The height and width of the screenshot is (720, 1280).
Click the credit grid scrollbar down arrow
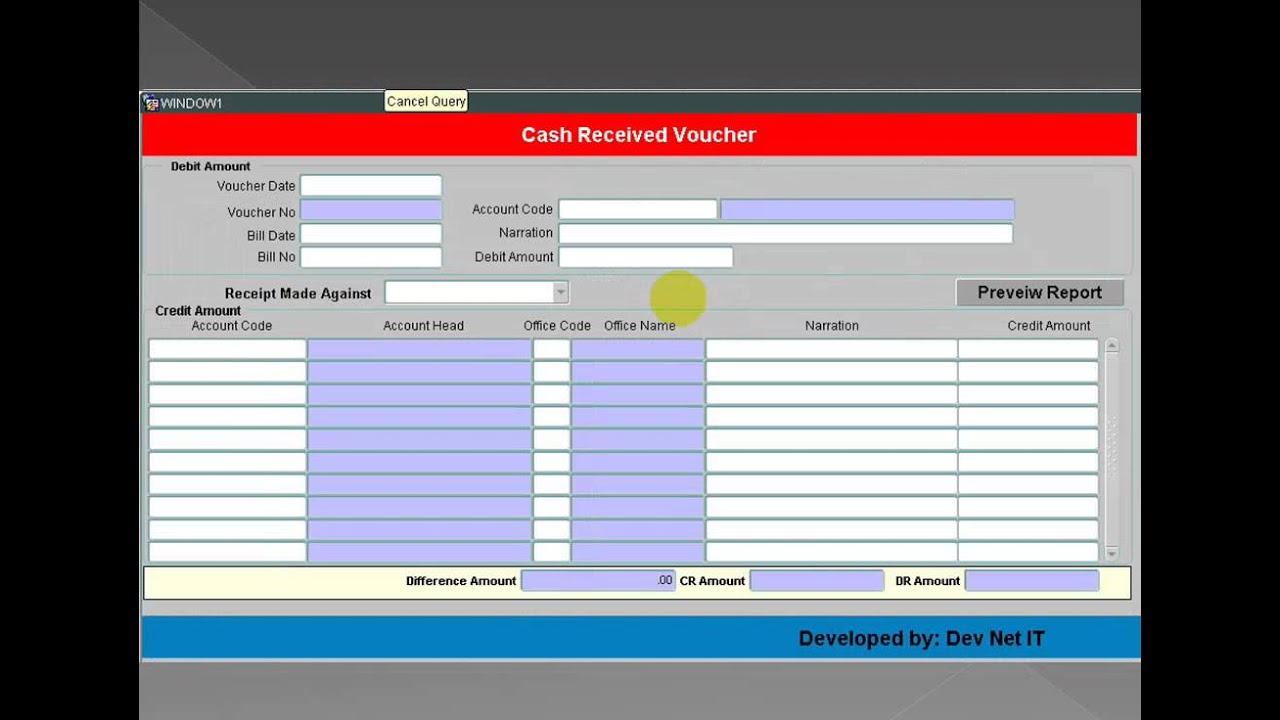pyautogui.click(x=1111, y=554)
